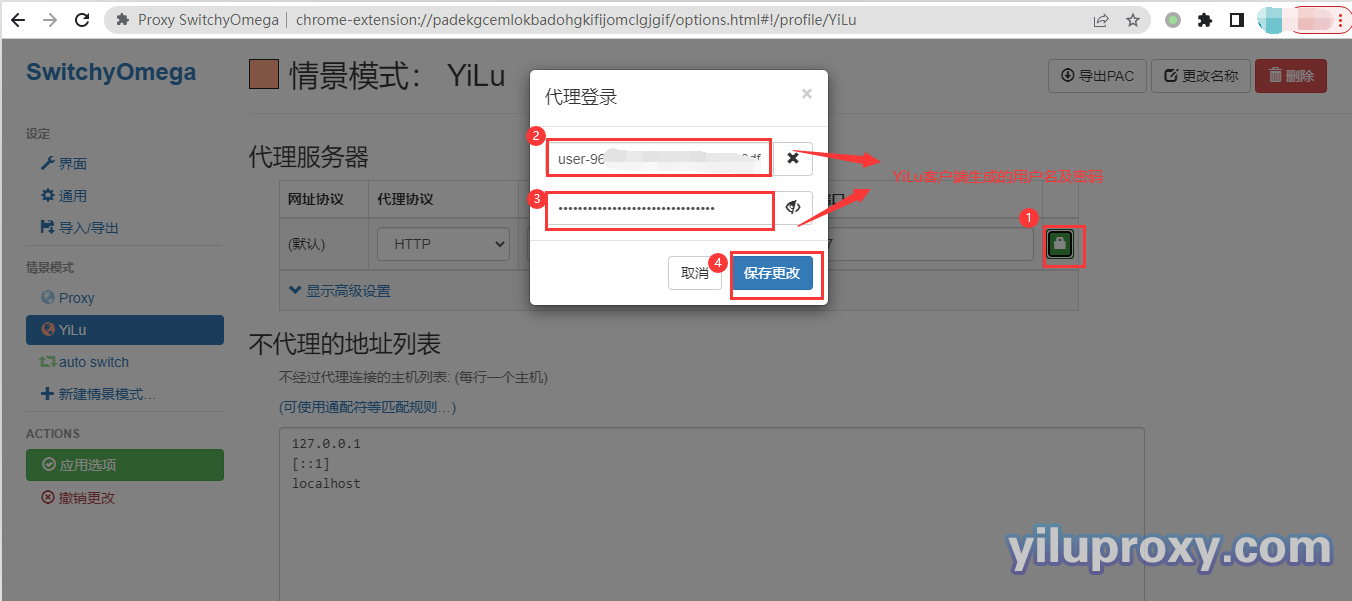Click the SwitchyOmega green circle extension icon
This screenshot has width=1352, height=601.
[x=1173, y=20]
